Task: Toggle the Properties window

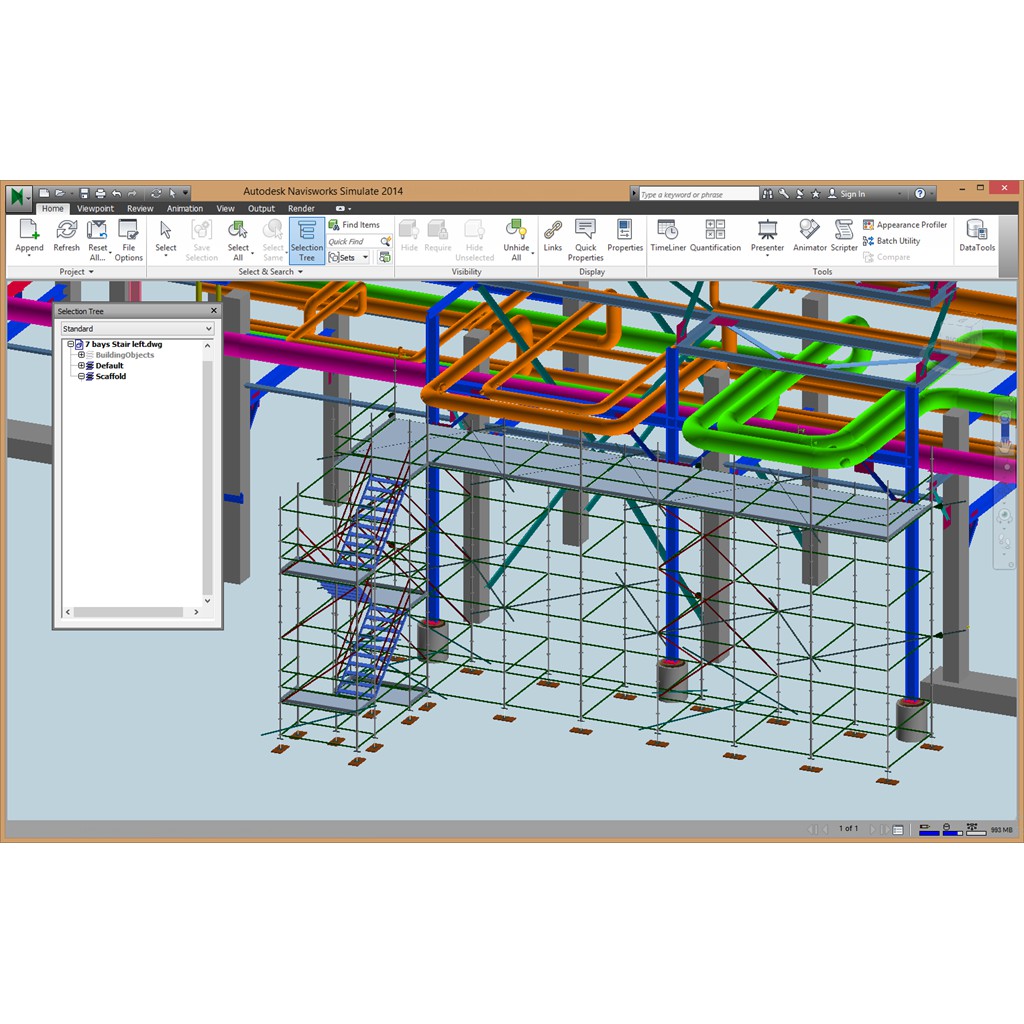Action: coord(625,236)
